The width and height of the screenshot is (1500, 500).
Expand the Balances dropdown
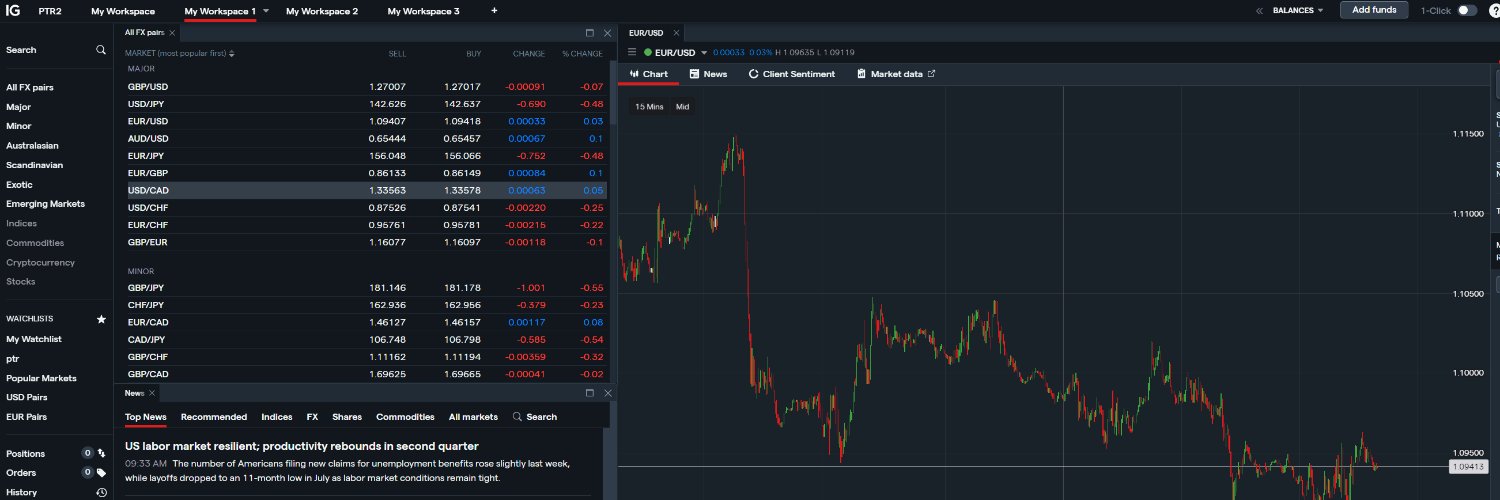[x=1298, y=10]
